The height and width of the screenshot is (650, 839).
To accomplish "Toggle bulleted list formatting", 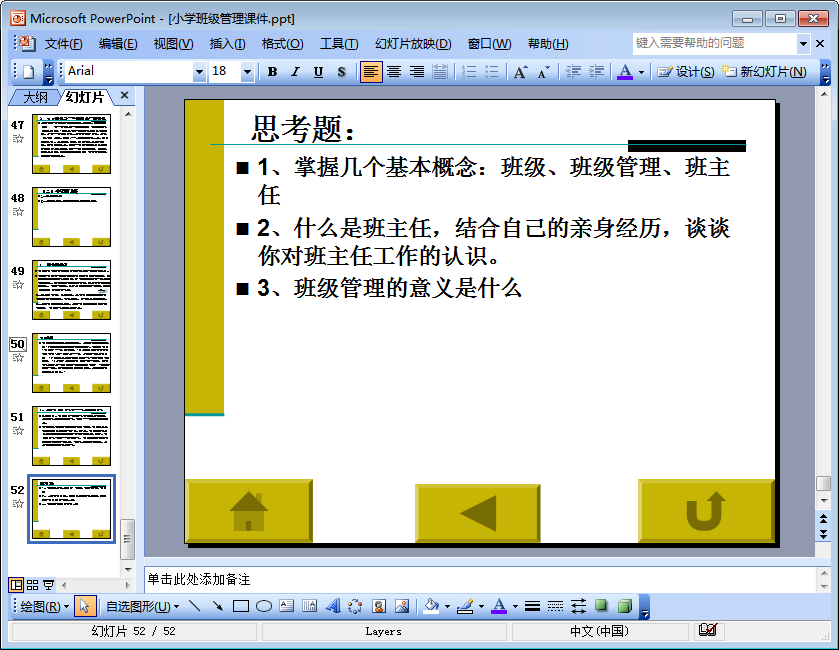I will coord(491,72).
